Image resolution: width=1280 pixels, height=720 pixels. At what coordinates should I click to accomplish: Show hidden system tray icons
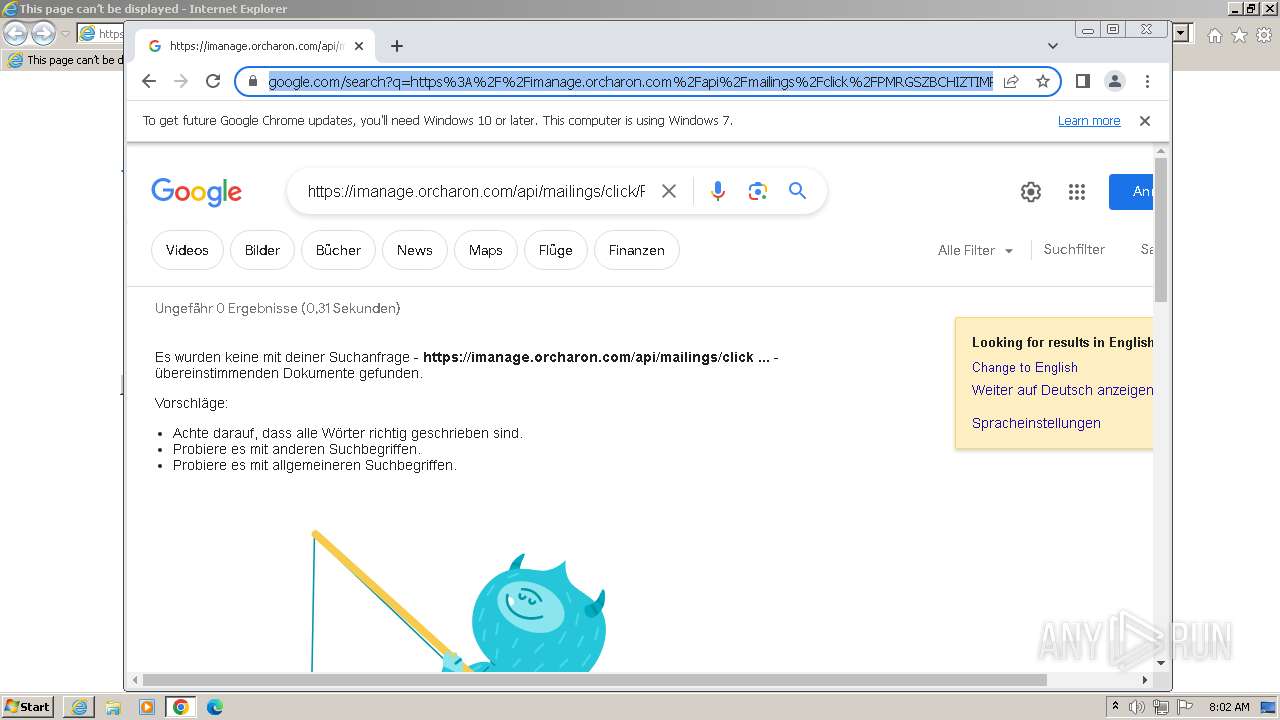(1115, 706)
